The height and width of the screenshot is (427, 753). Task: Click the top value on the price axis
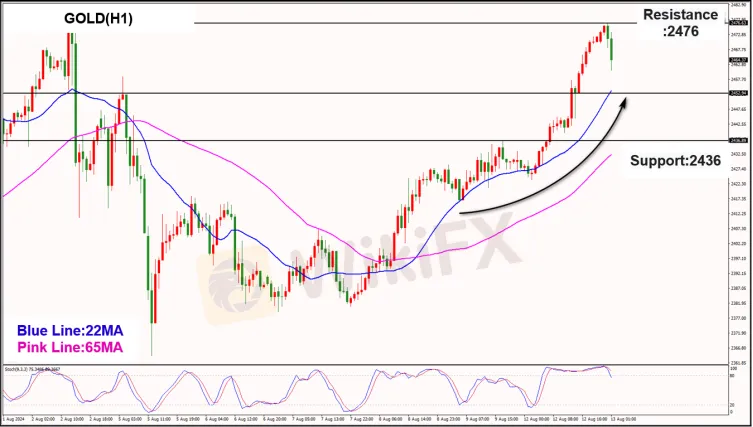point(738,5)
